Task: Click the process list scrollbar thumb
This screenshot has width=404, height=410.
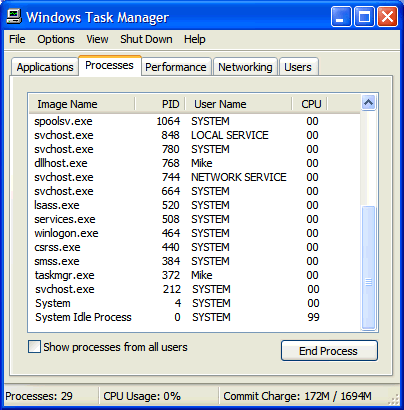Action: (x=368, y=268)
